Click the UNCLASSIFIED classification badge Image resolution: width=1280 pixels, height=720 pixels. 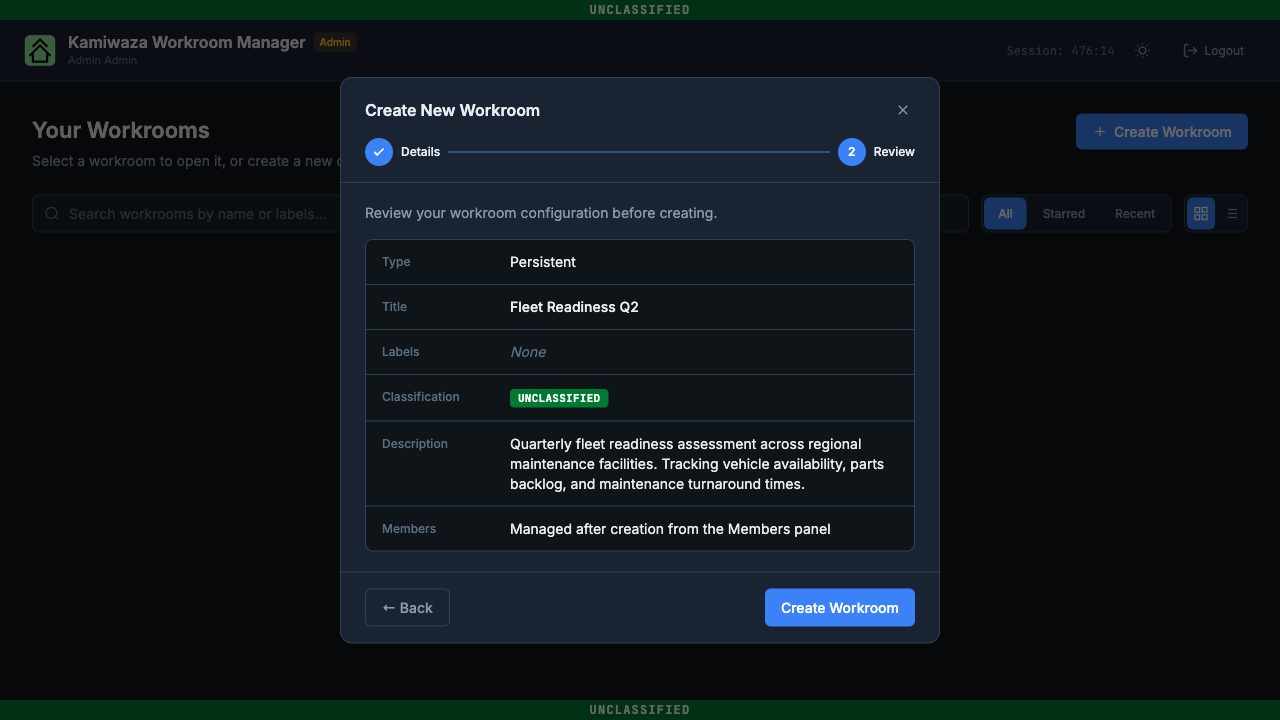[559, 398]
